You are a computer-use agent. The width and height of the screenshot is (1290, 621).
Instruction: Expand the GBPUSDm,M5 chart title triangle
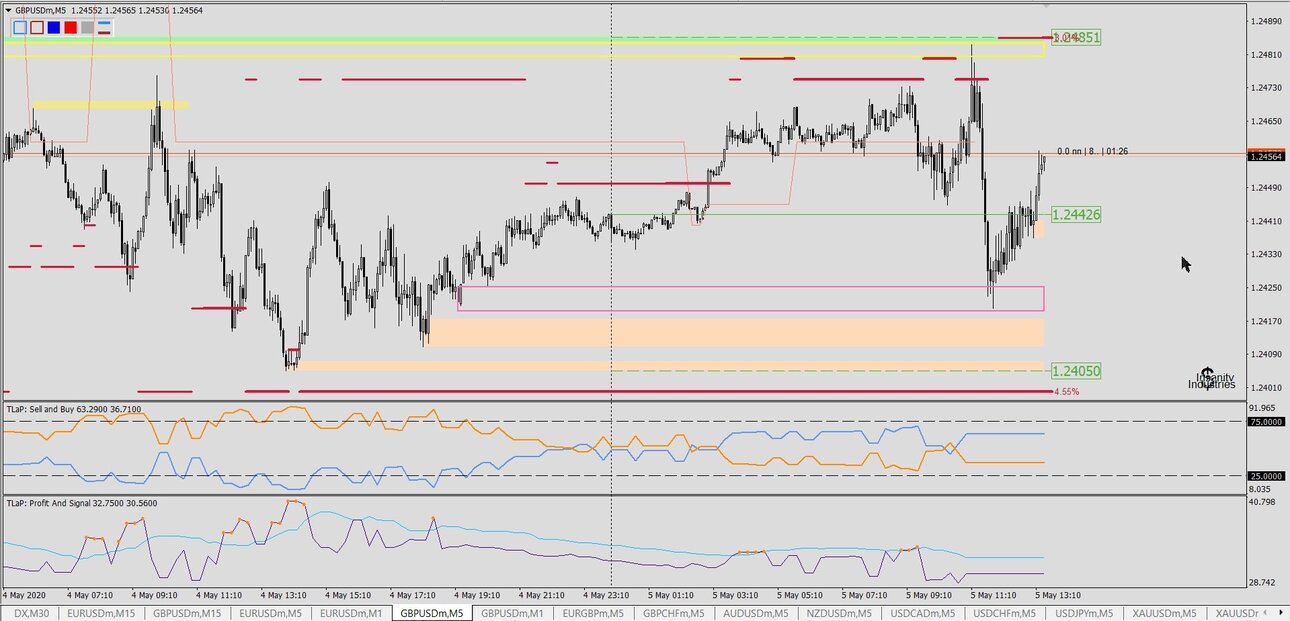[x=8, y=9]
